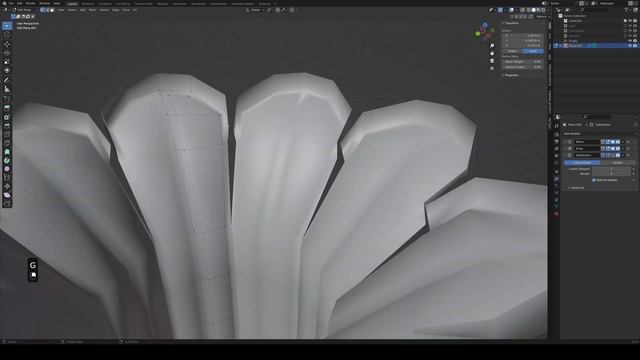Select the Loop Cut tool

coord(7,134)
